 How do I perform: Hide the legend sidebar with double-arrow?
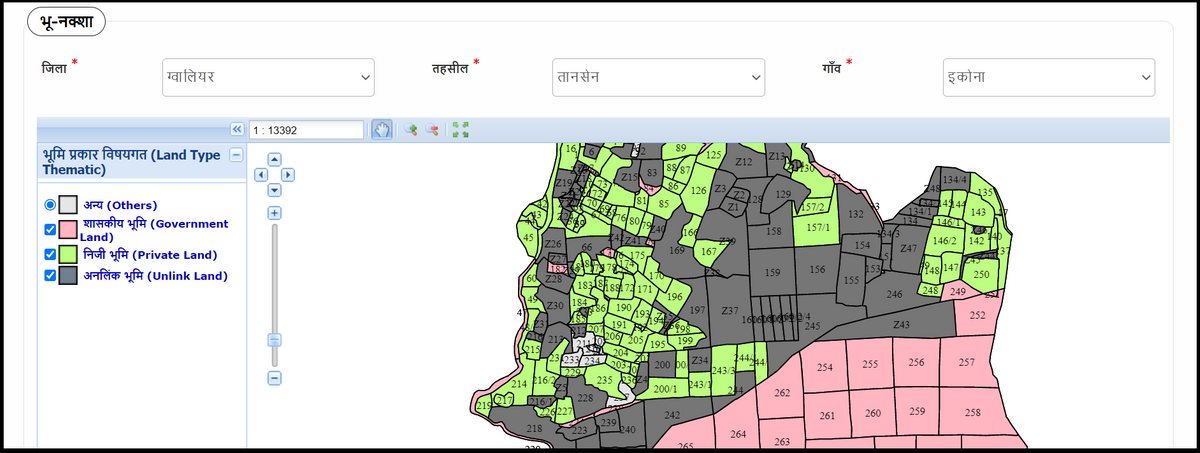237,130
